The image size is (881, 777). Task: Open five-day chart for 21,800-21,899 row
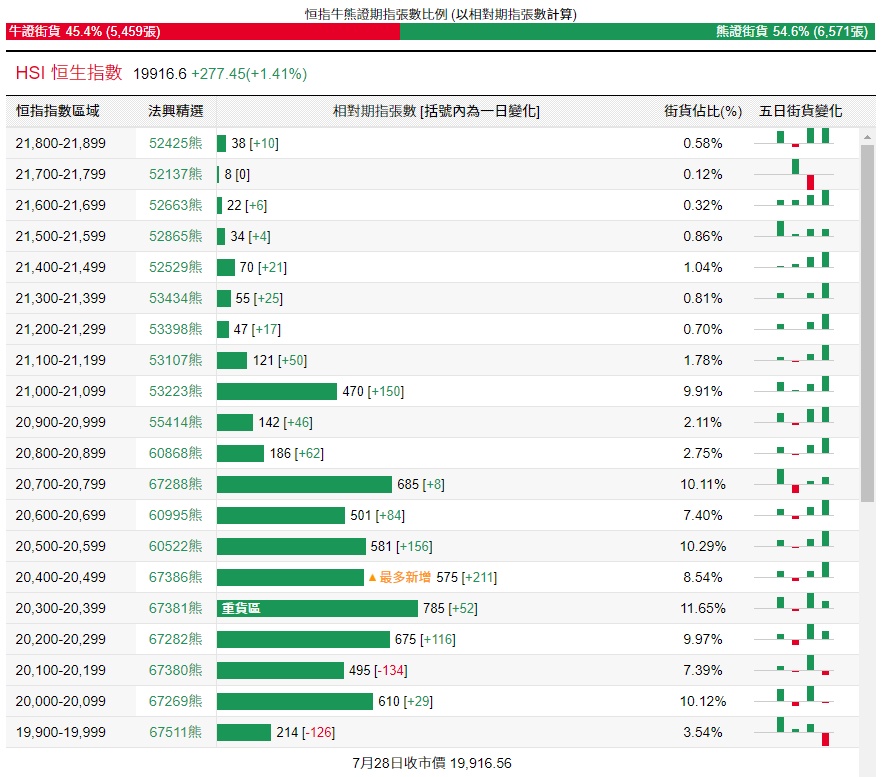pos(804,143)
